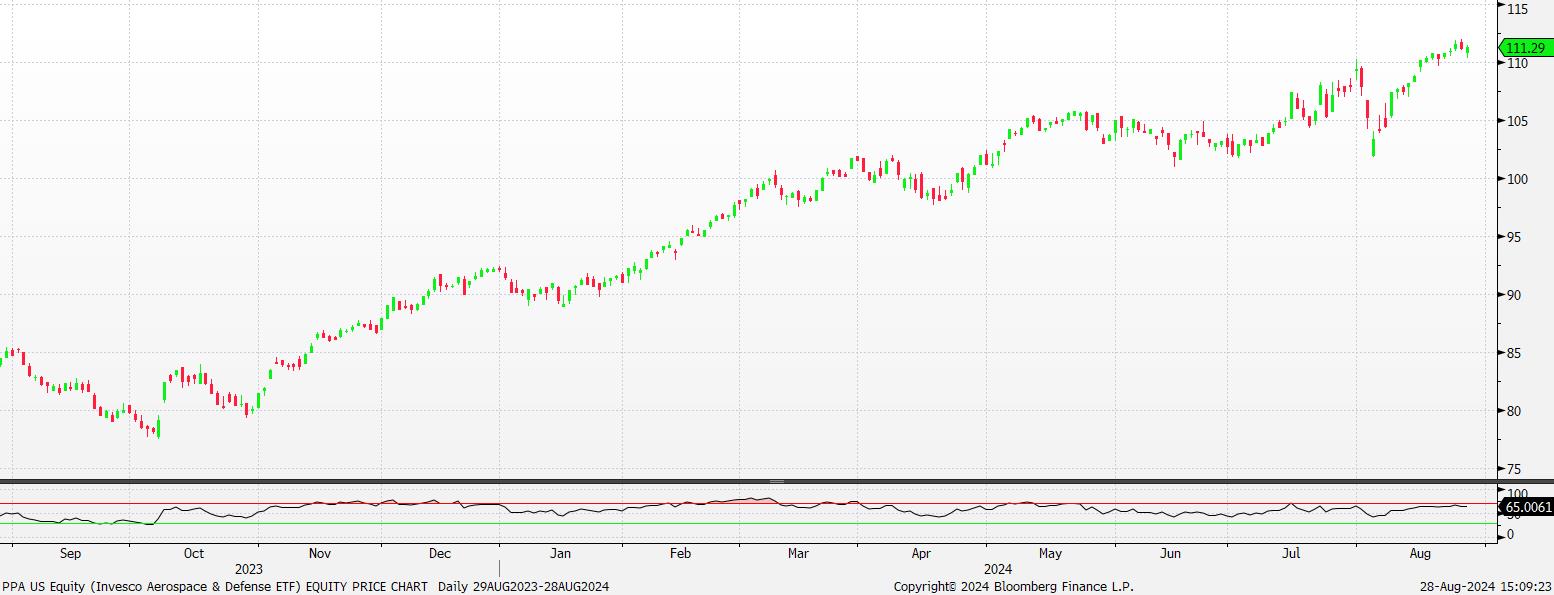Select the 80 price axis label

click(x=1513, y=411)
